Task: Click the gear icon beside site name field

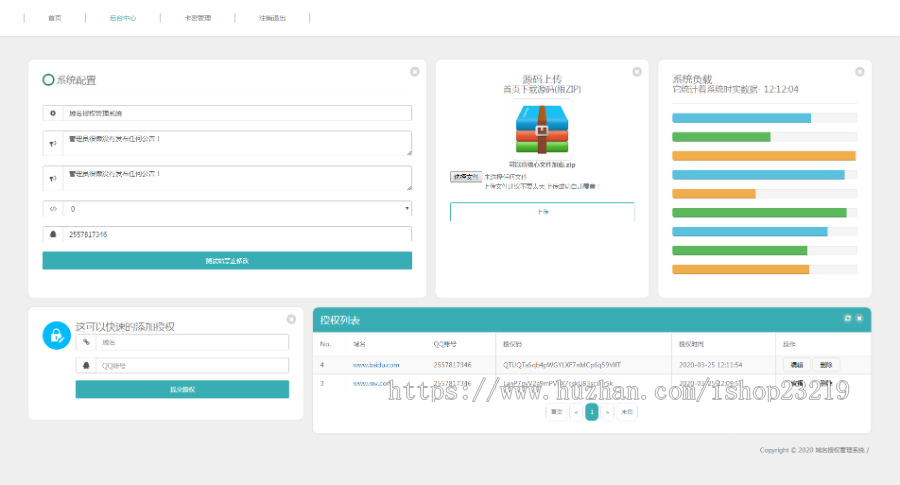Action: point(53,114)
